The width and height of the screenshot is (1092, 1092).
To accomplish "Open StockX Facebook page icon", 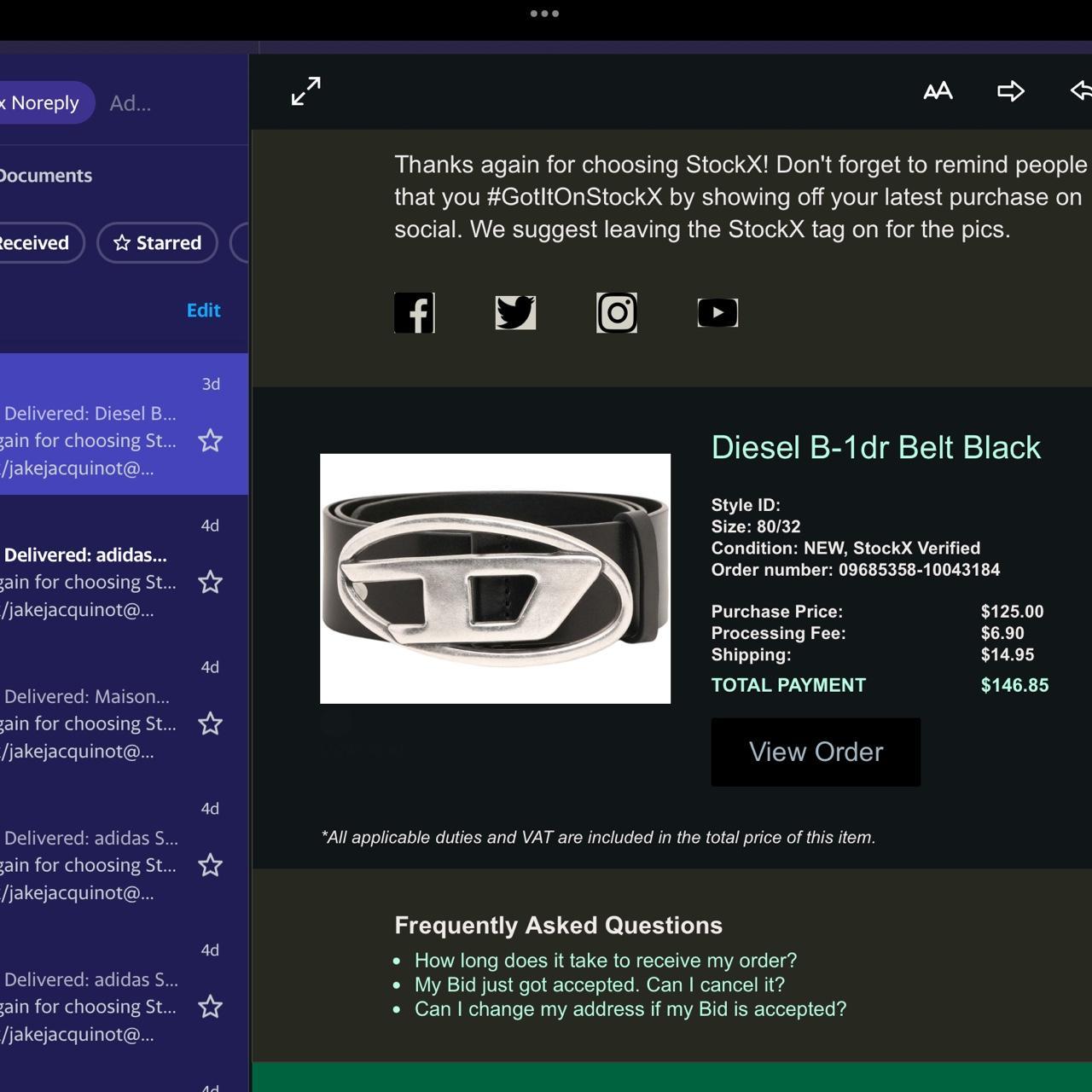I will point(415,313).
